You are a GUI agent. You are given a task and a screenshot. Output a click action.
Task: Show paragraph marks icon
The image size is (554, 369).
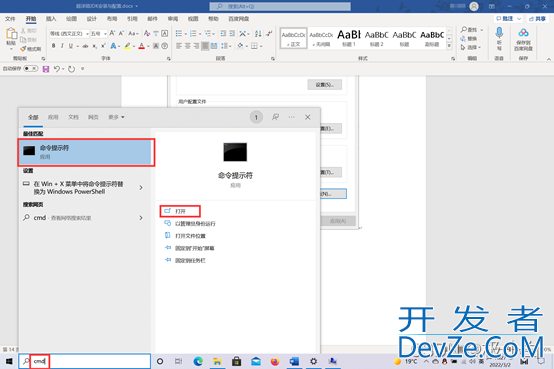tap(269, 33)
